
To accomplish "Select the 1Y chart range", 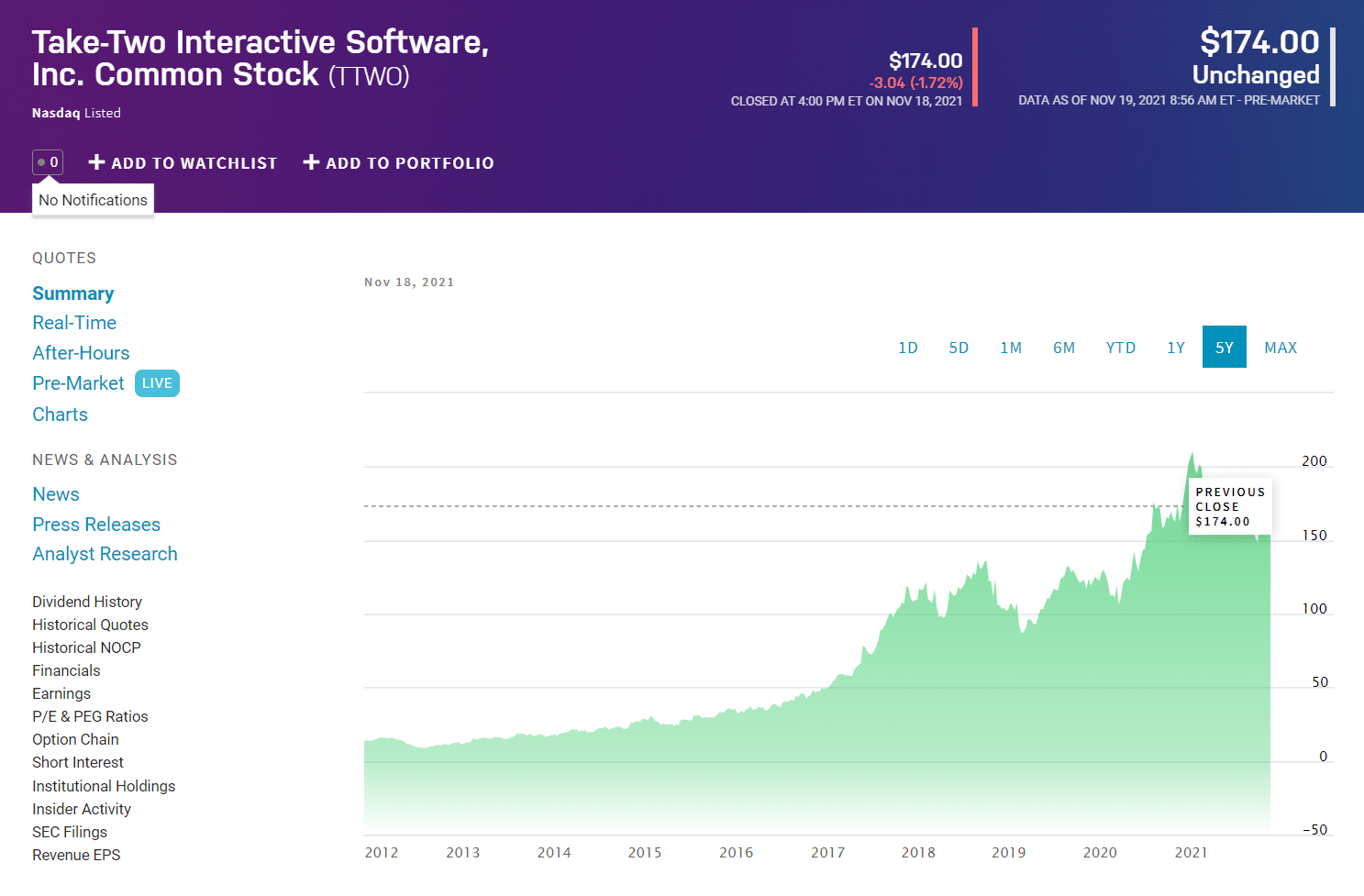I will tap(1176, 348).
